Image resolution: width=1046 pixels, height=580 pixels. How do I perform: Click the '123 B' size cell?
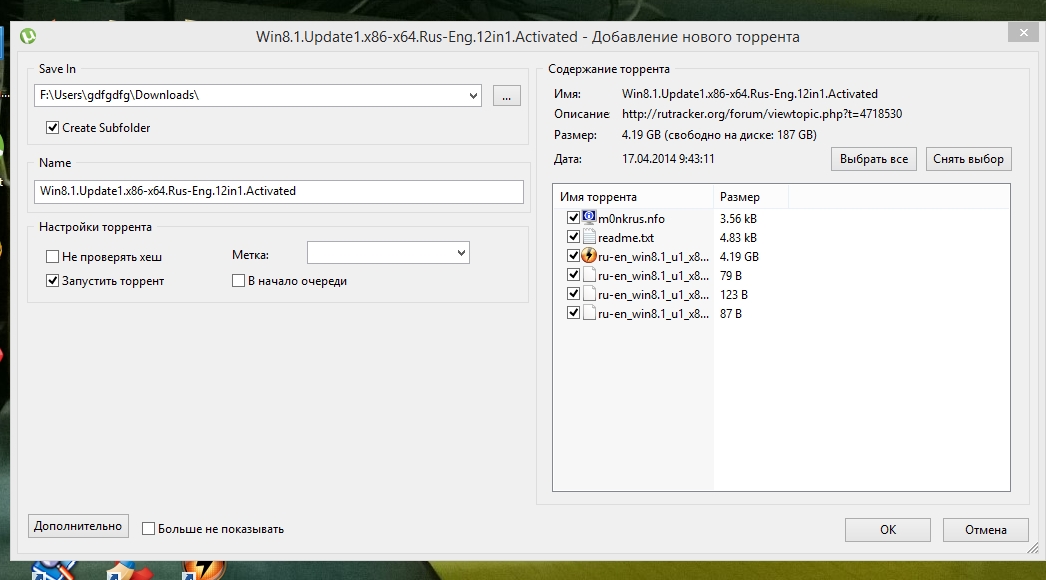pyautogui.click(x=734, y=294)
